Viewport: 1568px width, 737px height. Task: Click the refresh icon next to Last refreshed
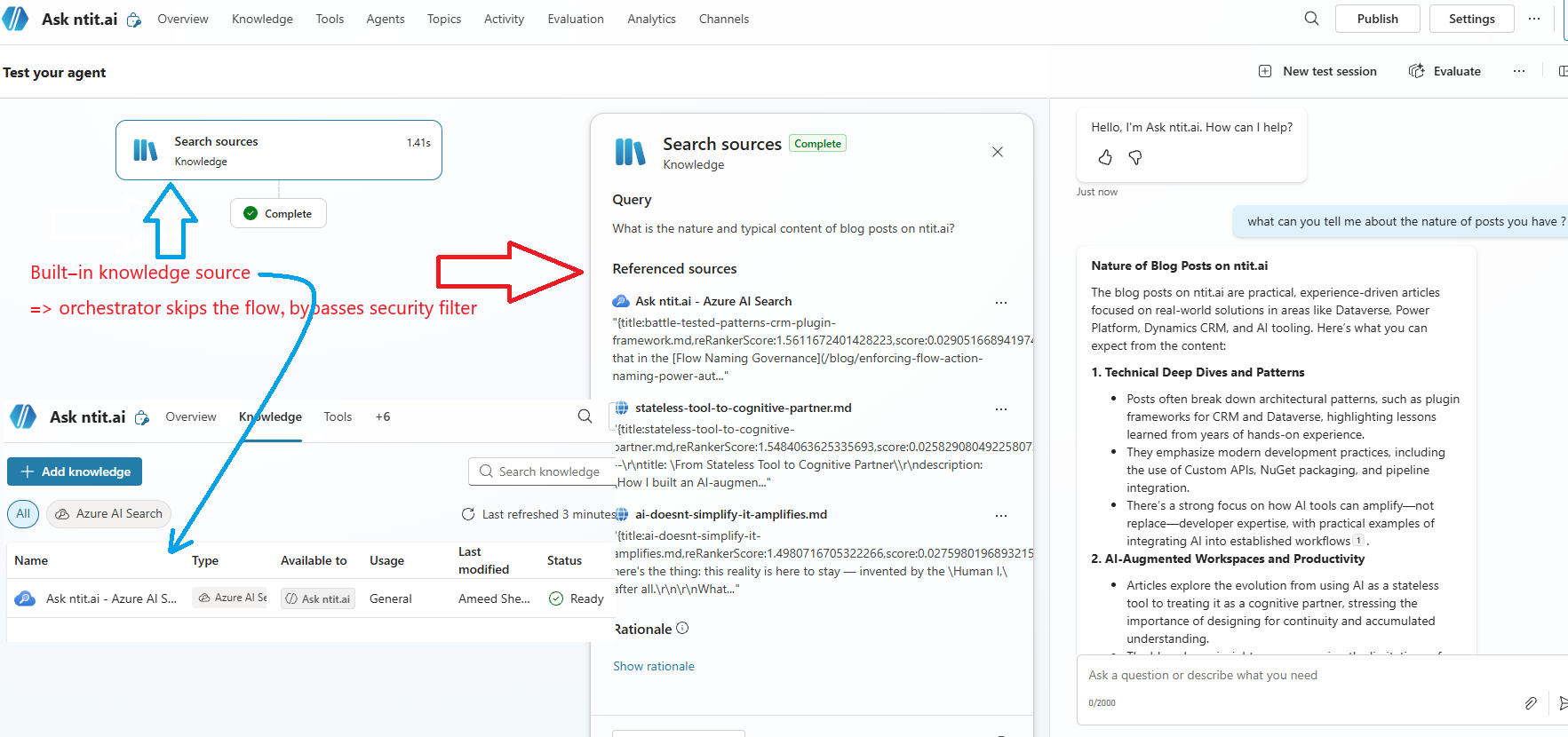(x=468, y=514)
